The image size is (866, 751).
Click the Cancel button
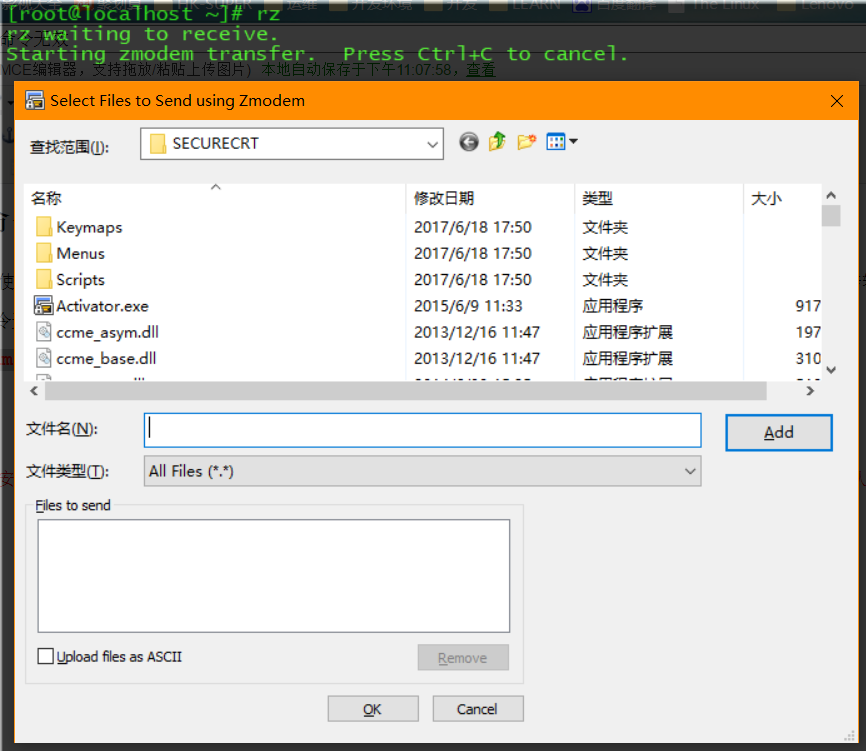(x=478, y=709)
